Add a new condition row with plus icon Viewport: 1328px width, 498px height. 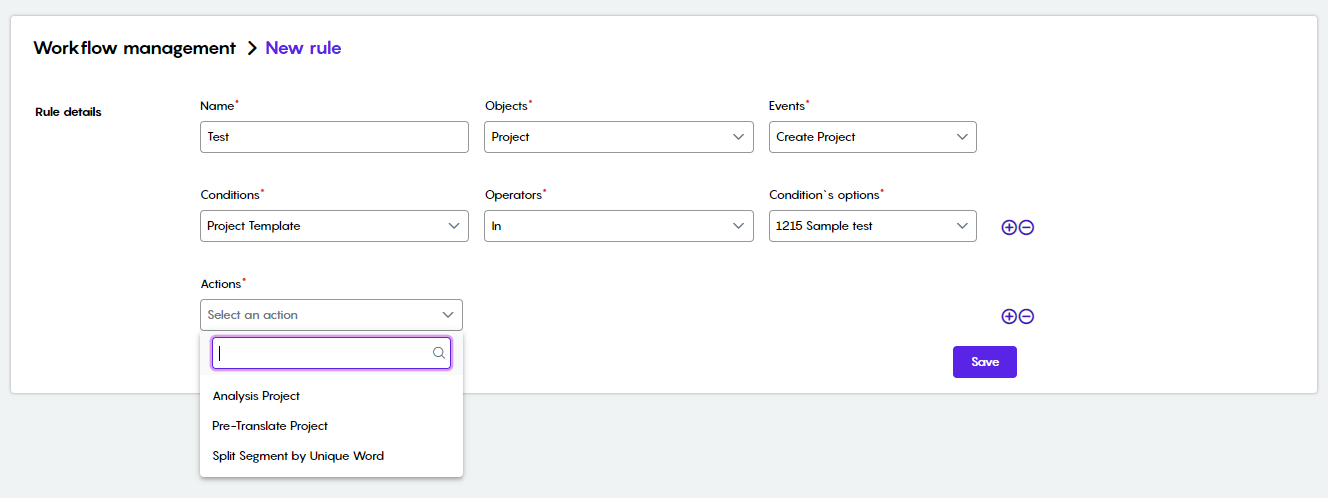pos(1009,227)
